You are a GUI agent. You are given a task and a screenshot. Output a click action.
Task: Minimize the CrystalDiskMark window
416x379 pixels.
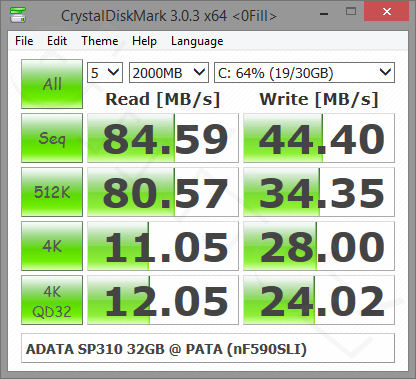click(324, 13)
